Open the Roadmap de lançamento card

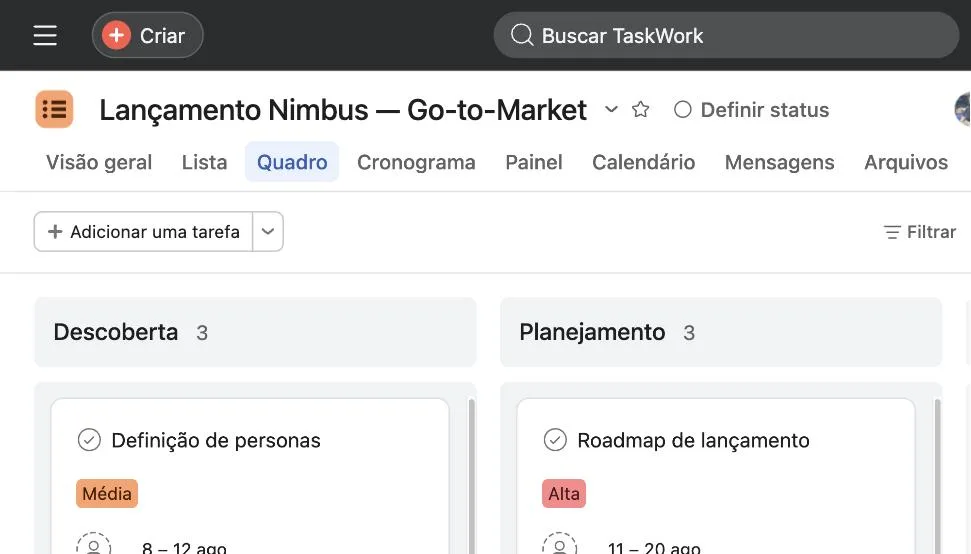click(716, 477)
